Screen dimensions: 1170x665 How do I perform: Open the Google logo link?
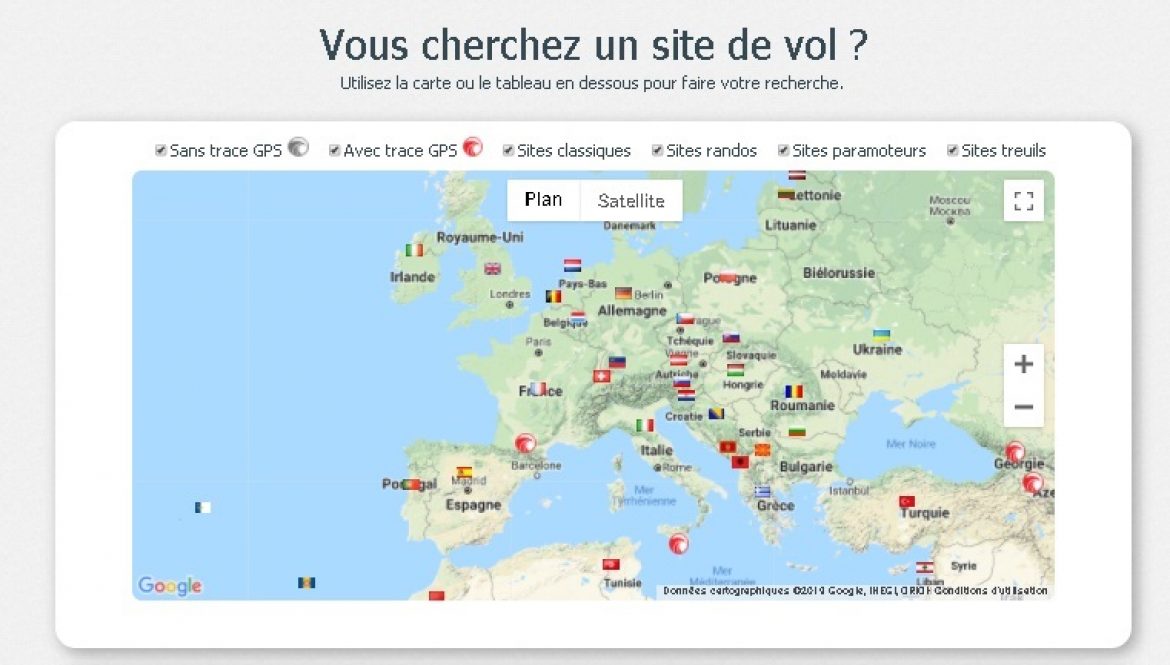click(x=170, y=585)
